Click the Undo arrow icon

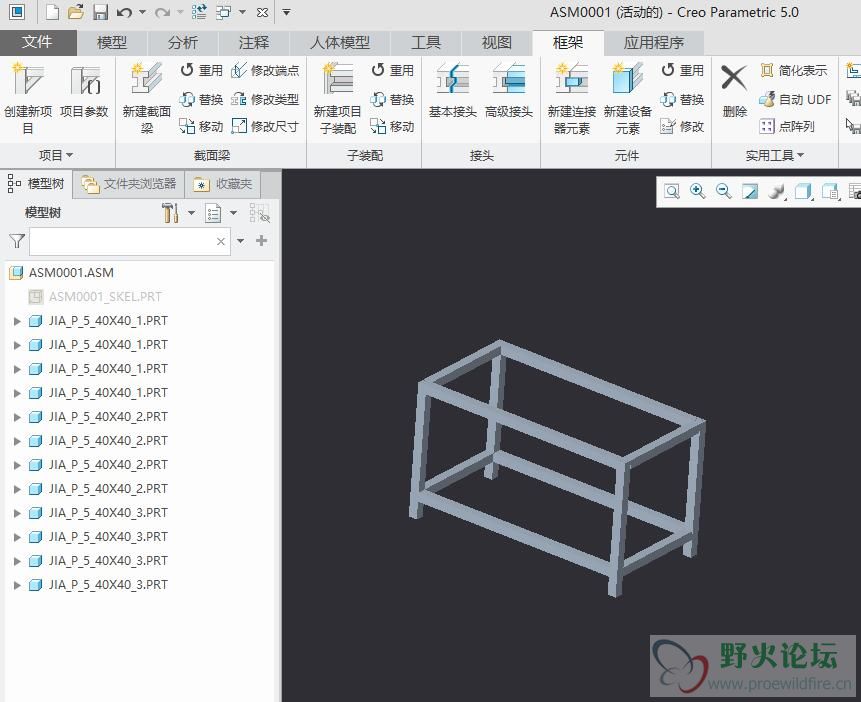point(124,12)
